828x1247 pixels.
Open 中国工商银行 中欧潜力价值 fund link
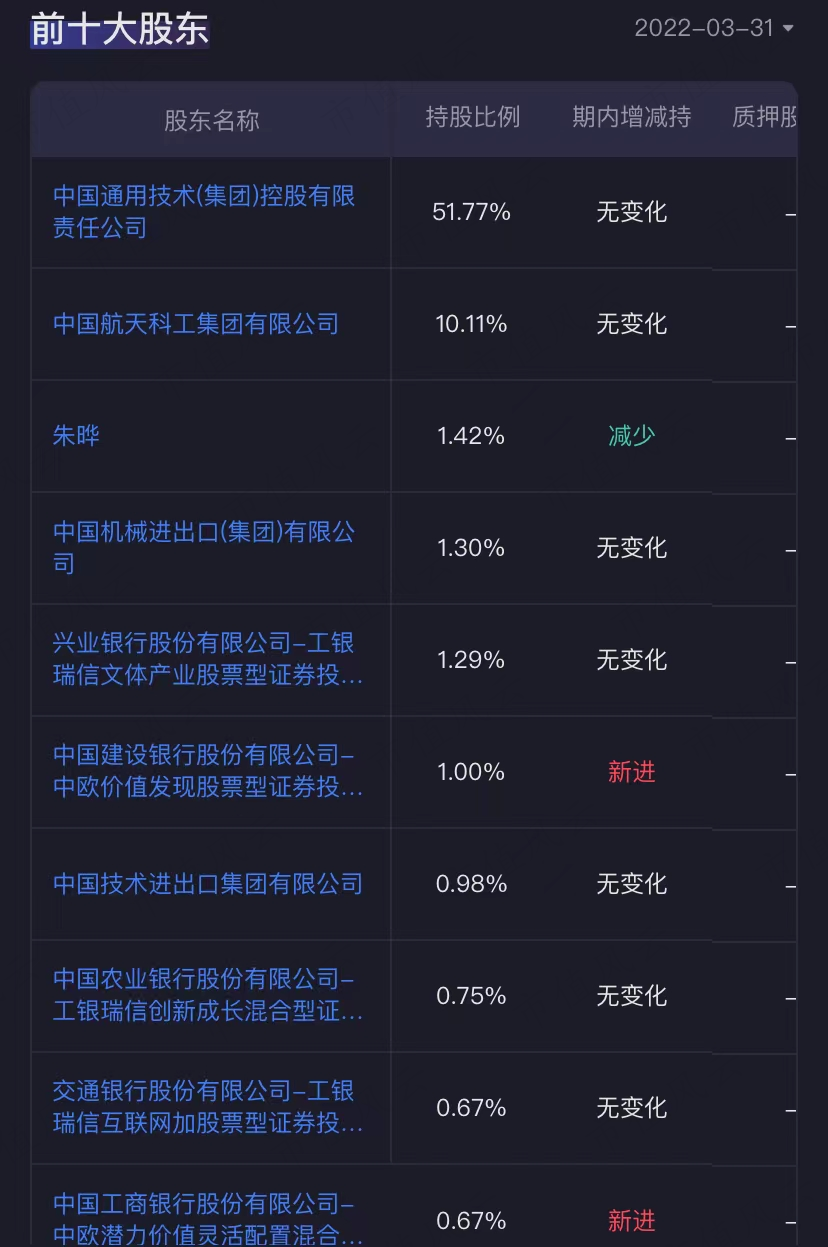point(207,1219)
